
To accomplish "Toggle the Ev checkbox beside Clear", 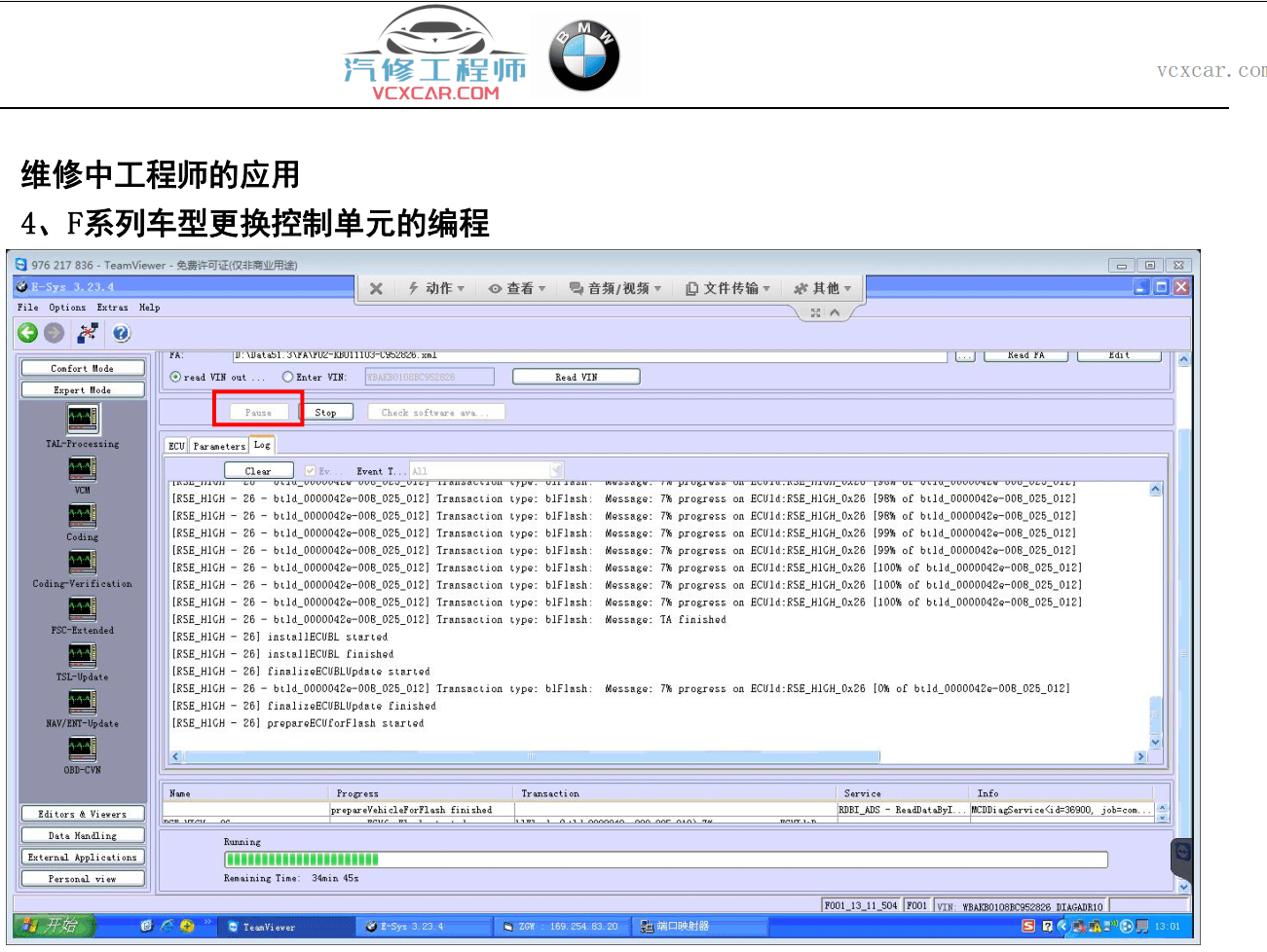I will (x=310, y=470).
